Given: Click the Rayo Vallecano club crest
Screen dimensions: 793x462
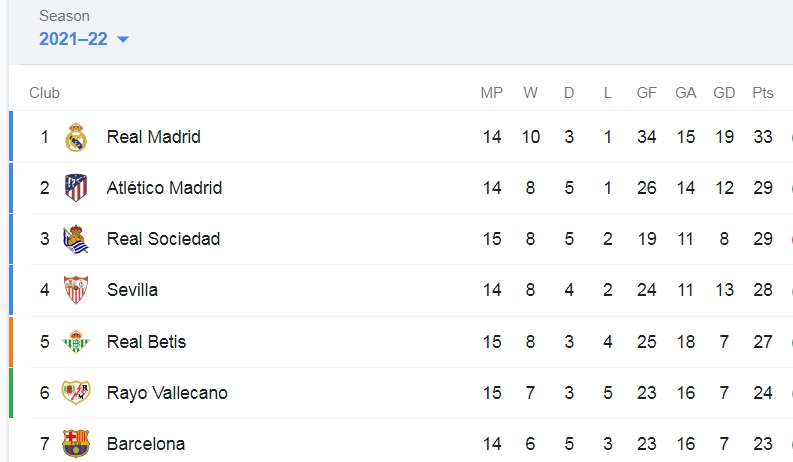Looking at the screenshot, I should [x=76, y=393].
